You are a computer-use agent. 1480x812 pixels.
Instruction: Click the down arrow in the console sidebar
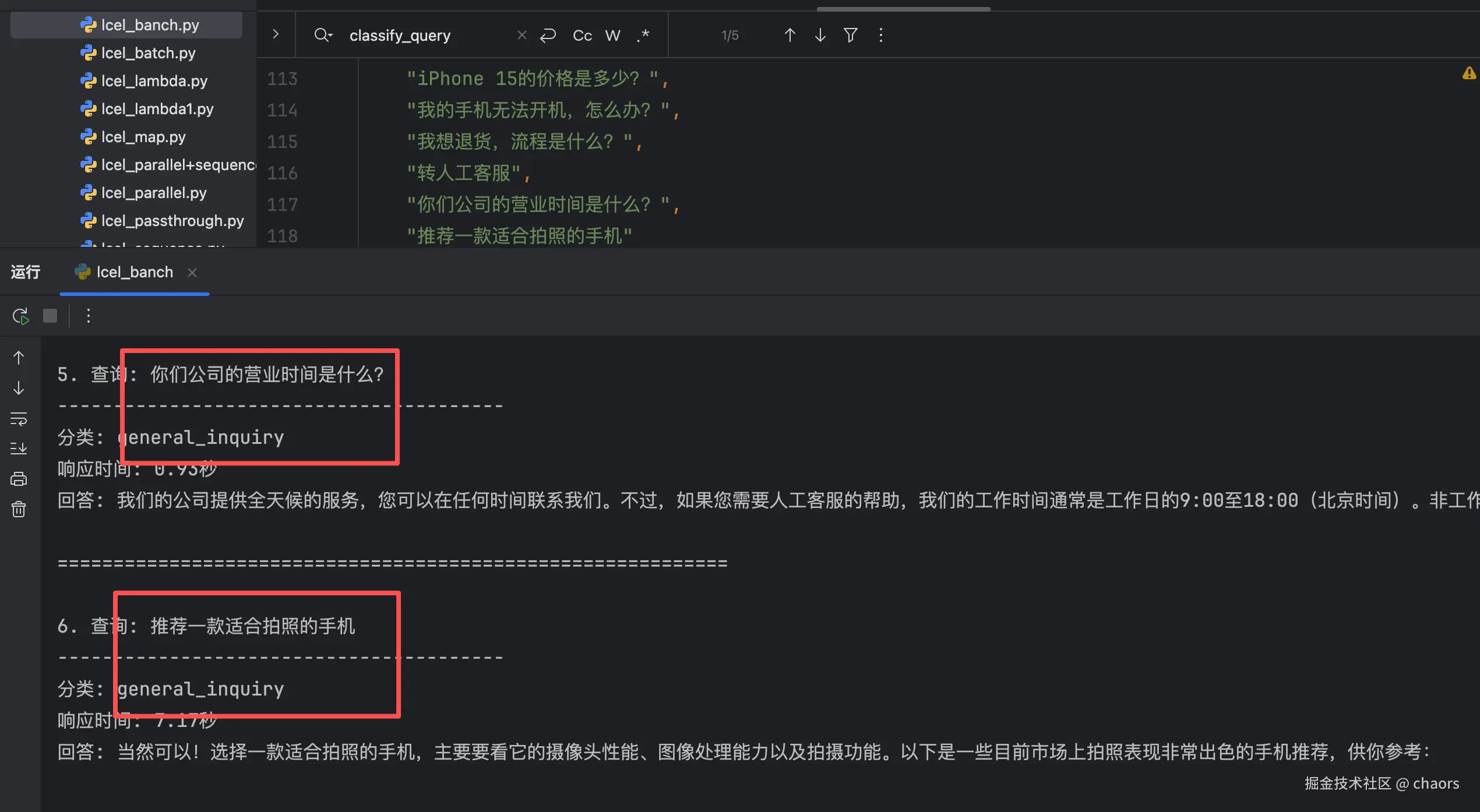click(x=19, y=388)
